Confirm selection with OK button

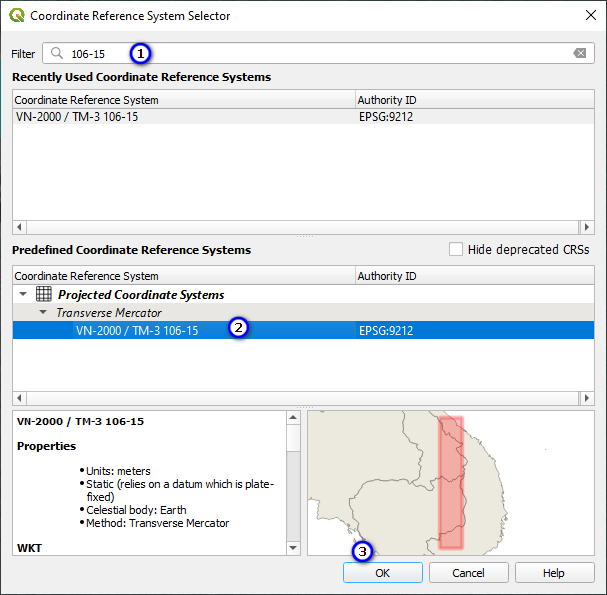(x=382, y=573)
